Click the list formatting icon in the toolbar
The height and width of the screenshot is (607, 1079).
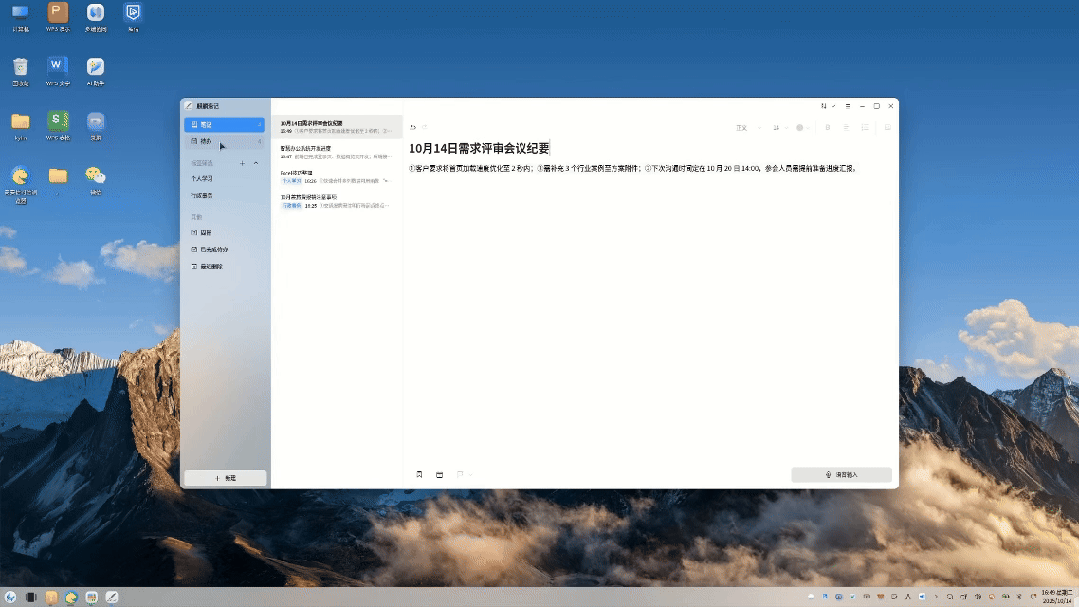(846, 127)
